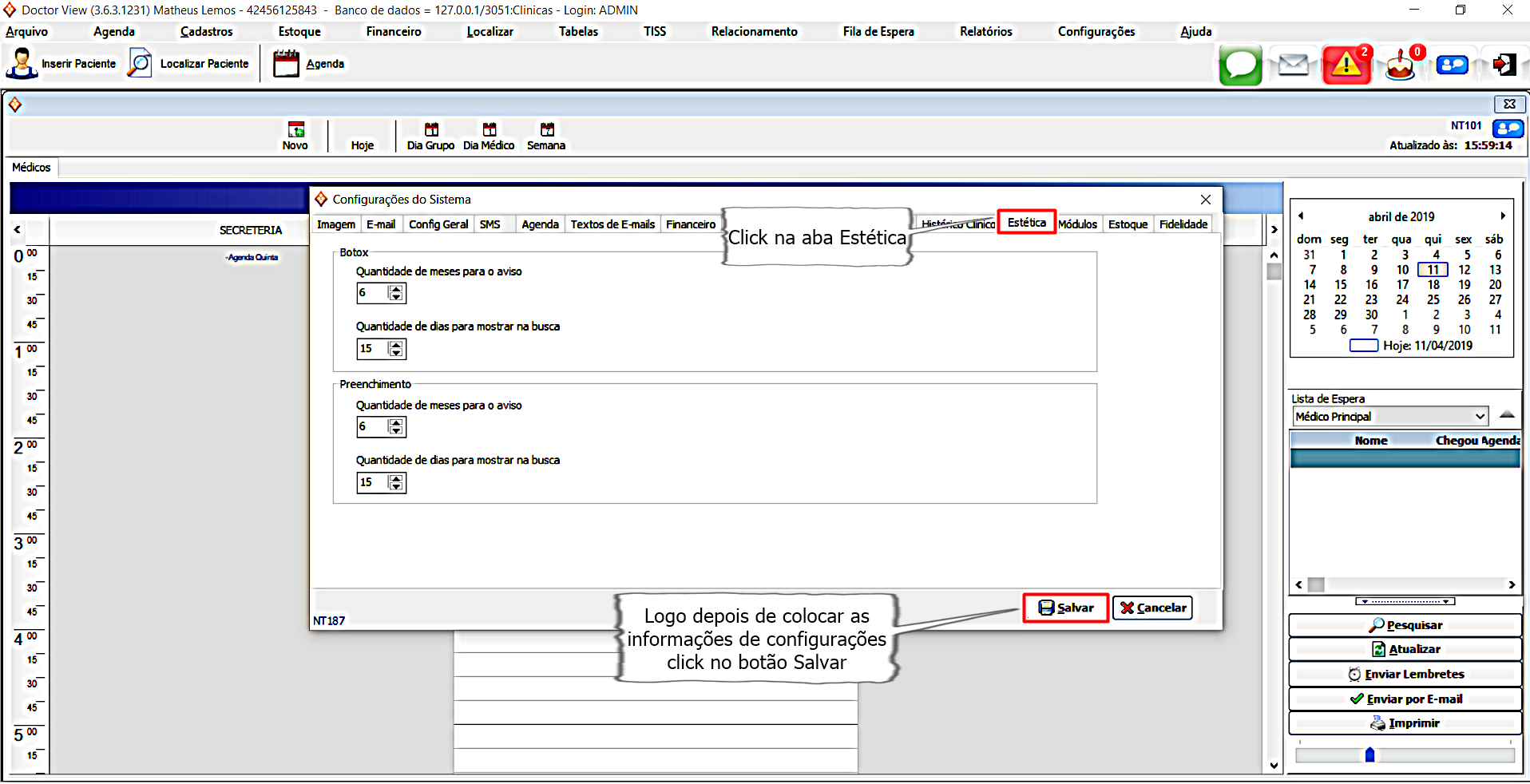Open the green chat message icon

[1240, 65]
